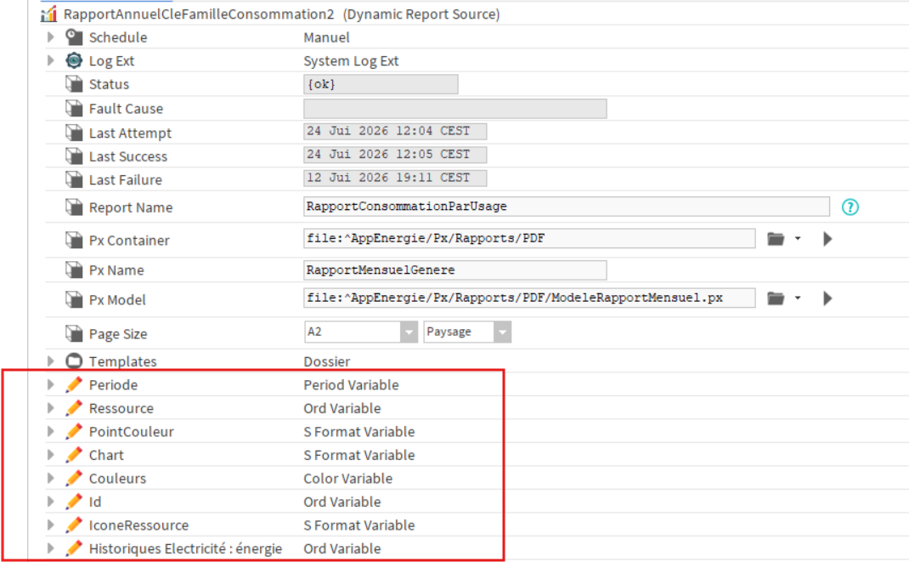This screenshot has width=909, height=562.
Task: Expand the Ressource variable
Action: [x=50, y=408]
